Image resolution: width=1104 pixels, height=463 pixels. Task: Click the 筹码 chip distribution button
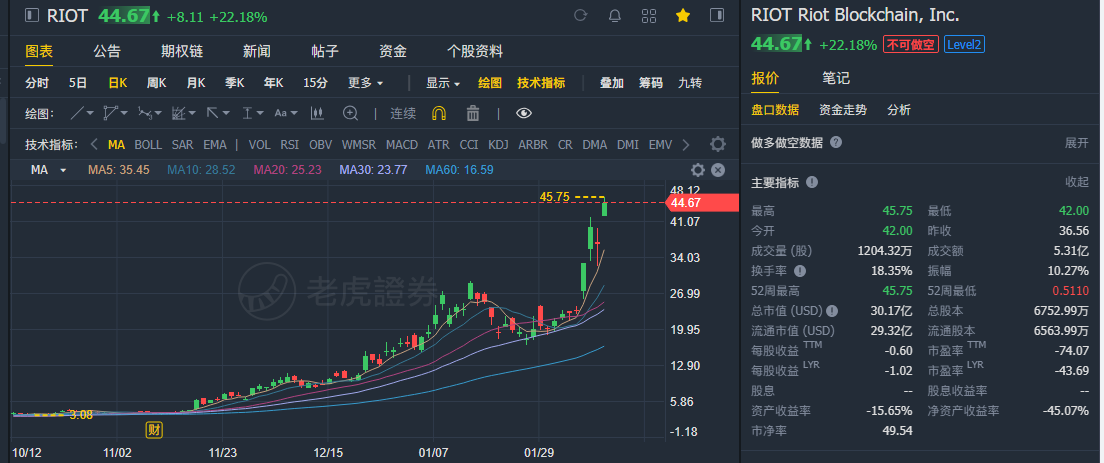651,83
